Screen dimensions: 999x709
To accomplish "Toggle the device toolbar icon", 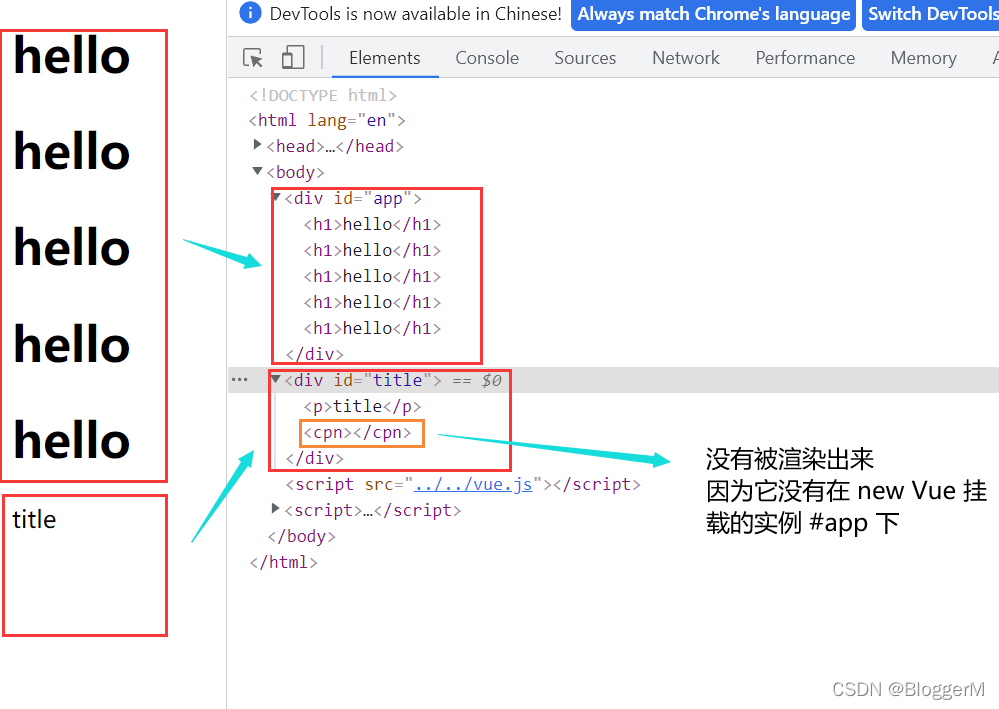I will 293,57.
